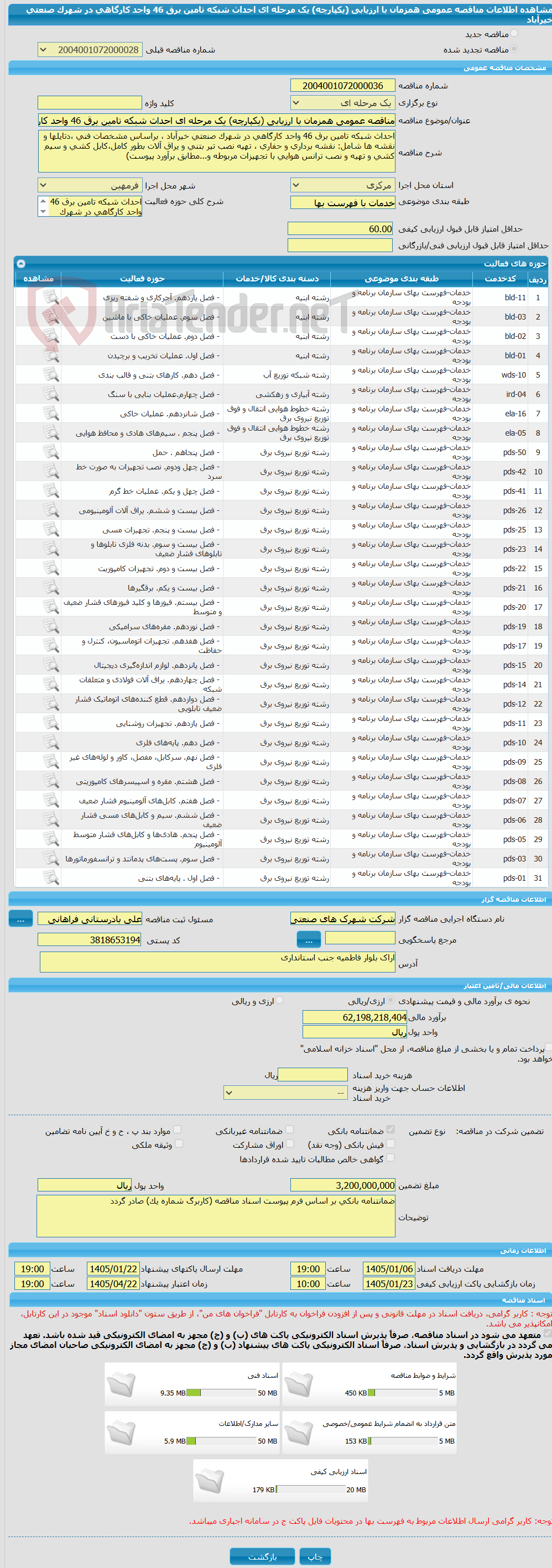Click the شرایط و ضوابط مناقصه size bar
This screenshot has width=552, height=1568.
(x=402, y=1393)
